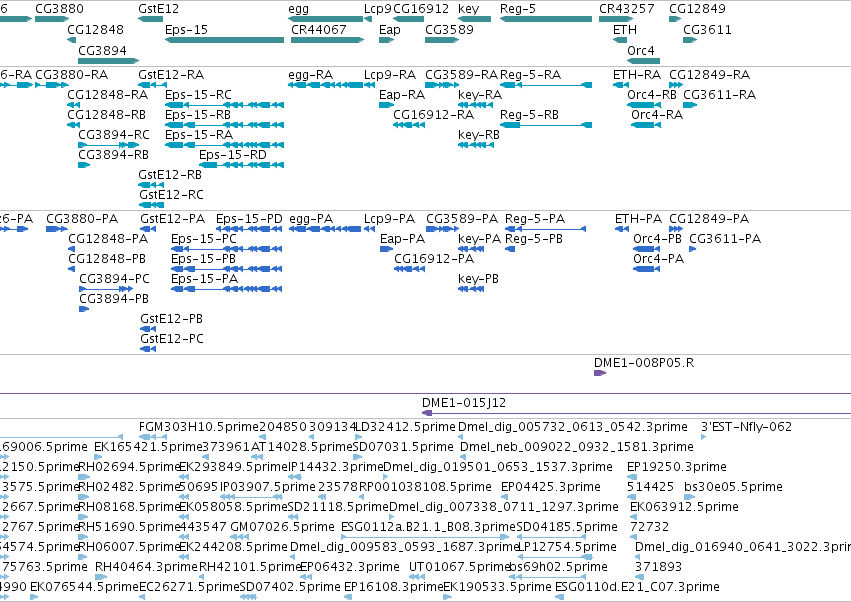Viewport: 851px width, 602px height.
Task: Select EST LD32412.5prime
Action: coord(405,427)
